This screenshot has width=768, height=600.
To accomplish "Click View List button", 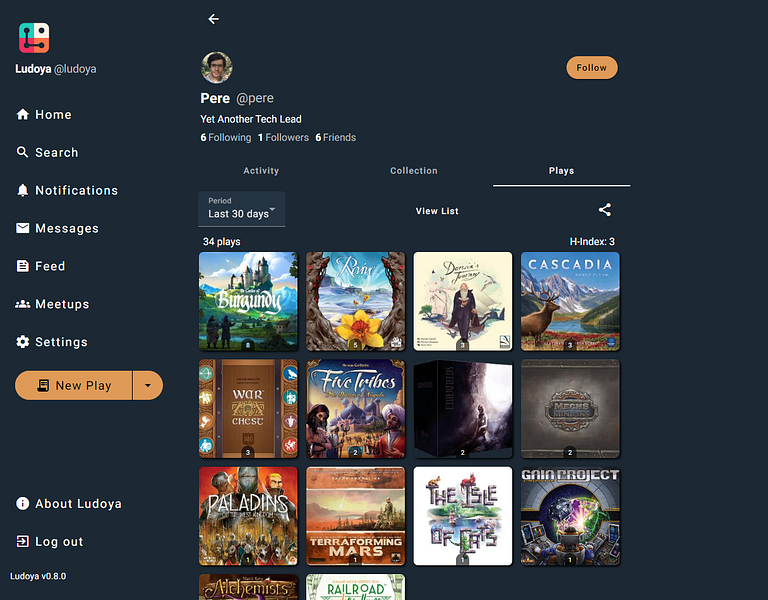I will (437, 211).
